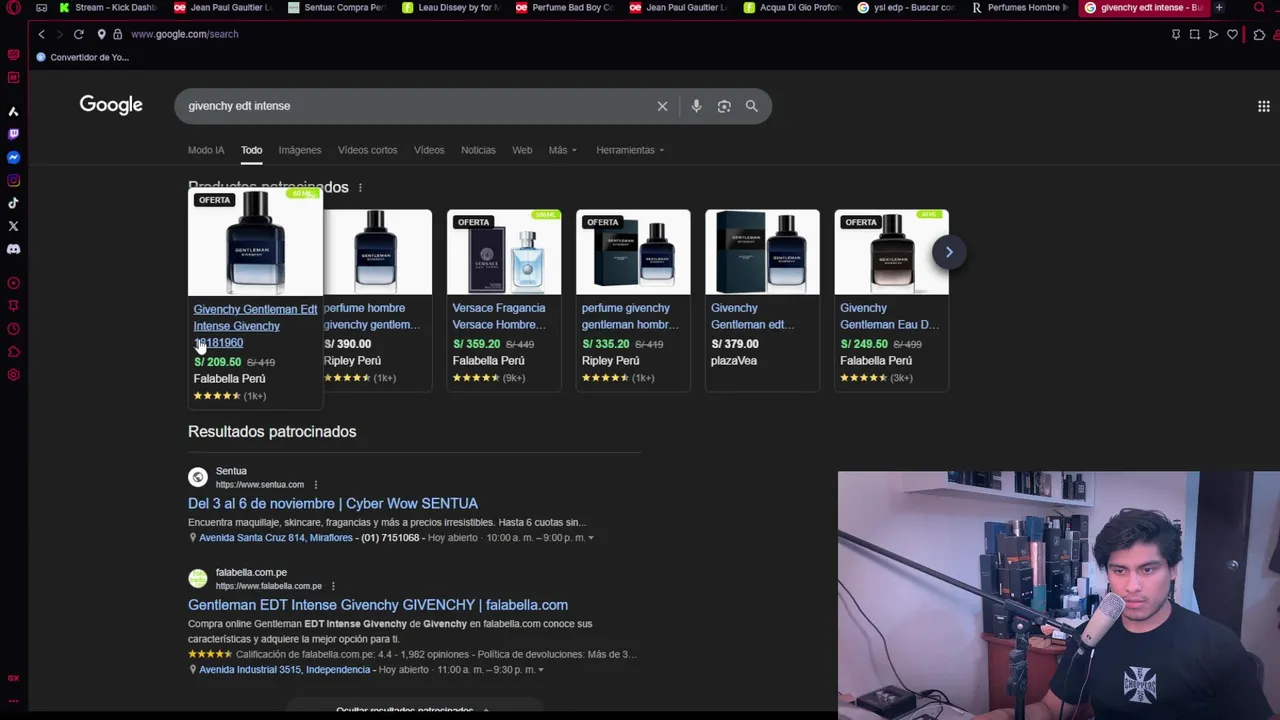Search by image with Google Lens
1280x720 pixels.
(724, 106)
